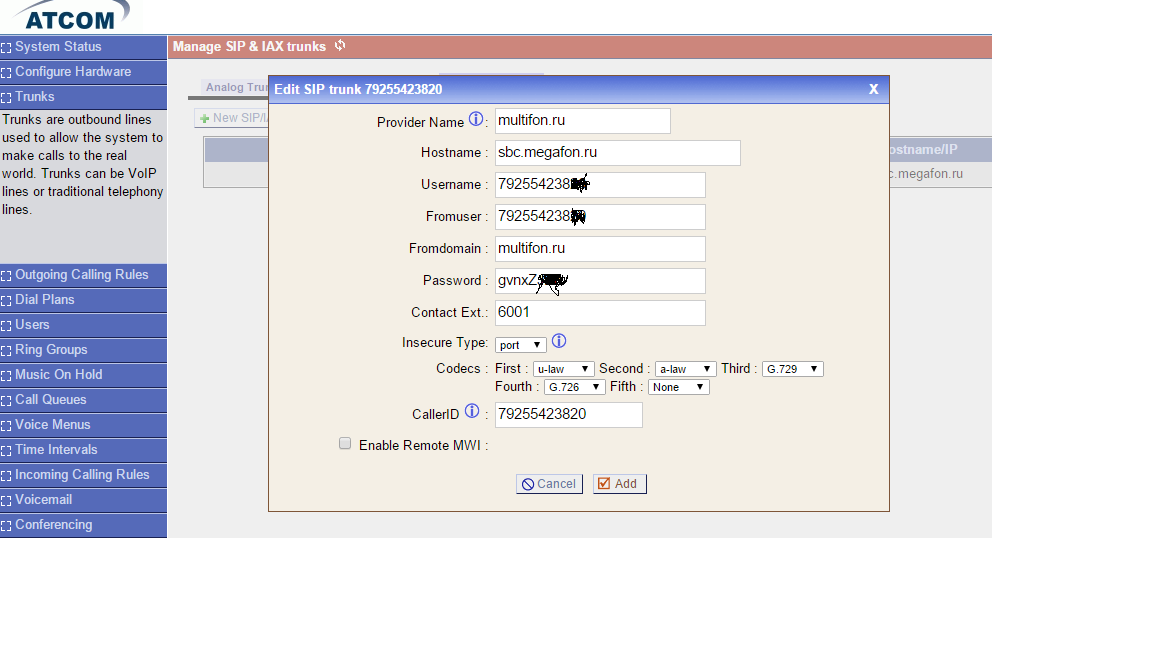This screenshot has width=1152, height=648.
Task: Go to Outgoing Calling Rules menu
Action: [83, 275]
